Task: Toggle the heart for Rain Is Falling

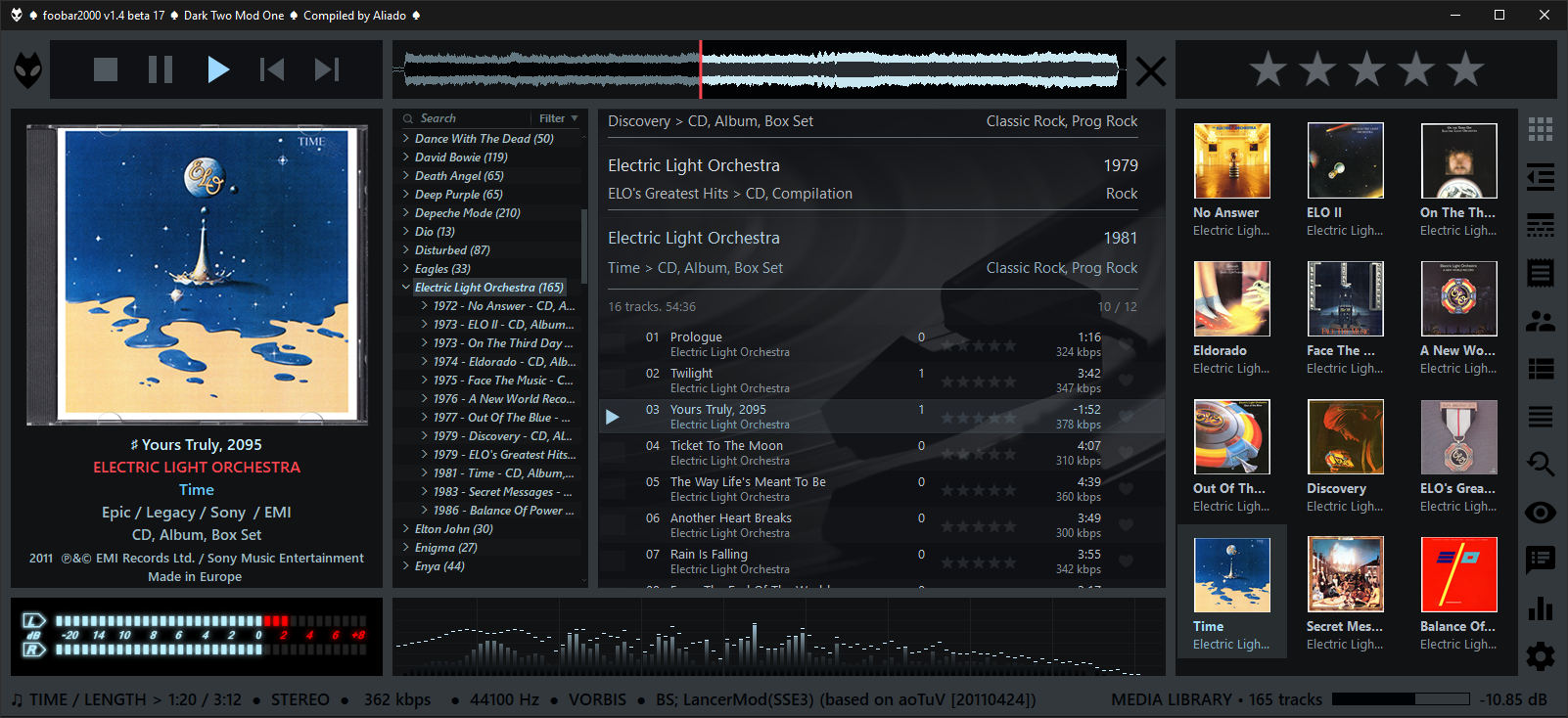Action: pyautogui.click(x=1126, y=561)
